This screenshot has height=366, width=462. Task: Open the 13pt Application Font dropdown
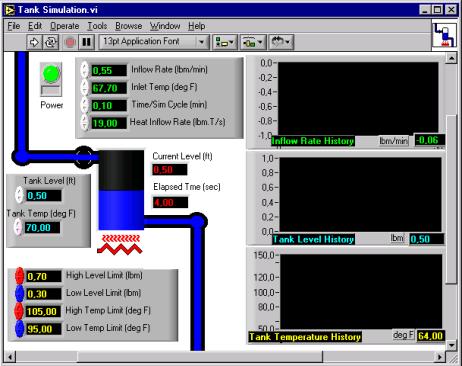(154, 42)
